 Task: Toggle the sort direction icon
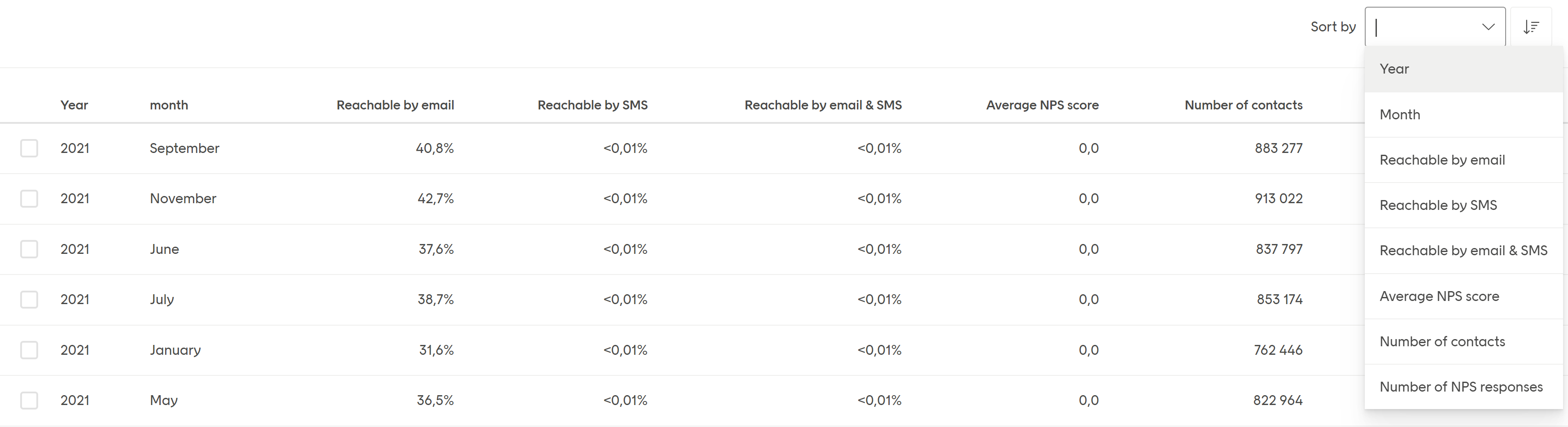tap(1531, 27)
